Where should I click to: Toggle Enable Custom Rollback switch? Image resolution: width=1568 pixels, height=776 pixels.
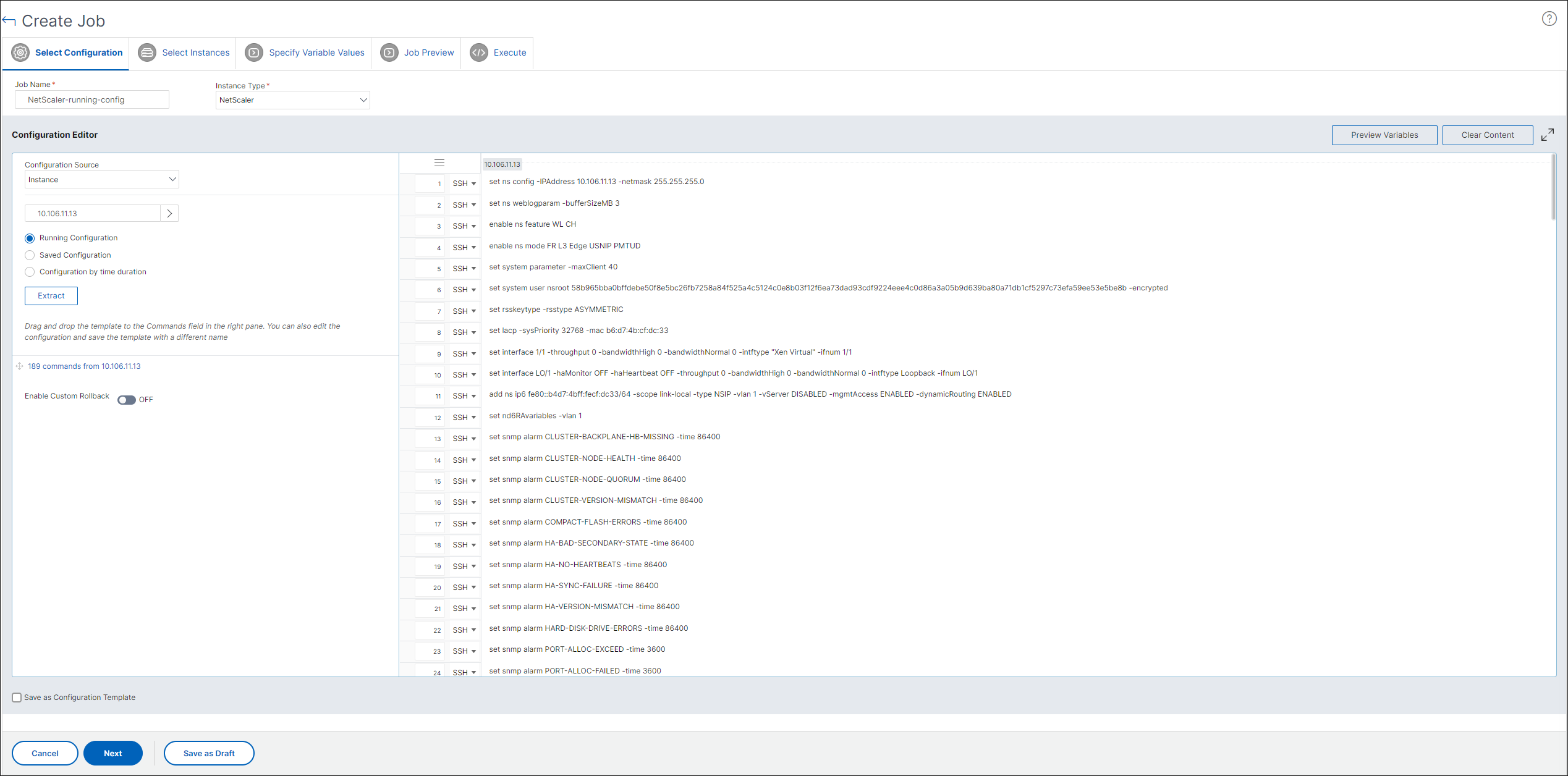click(x=127, y=400)
